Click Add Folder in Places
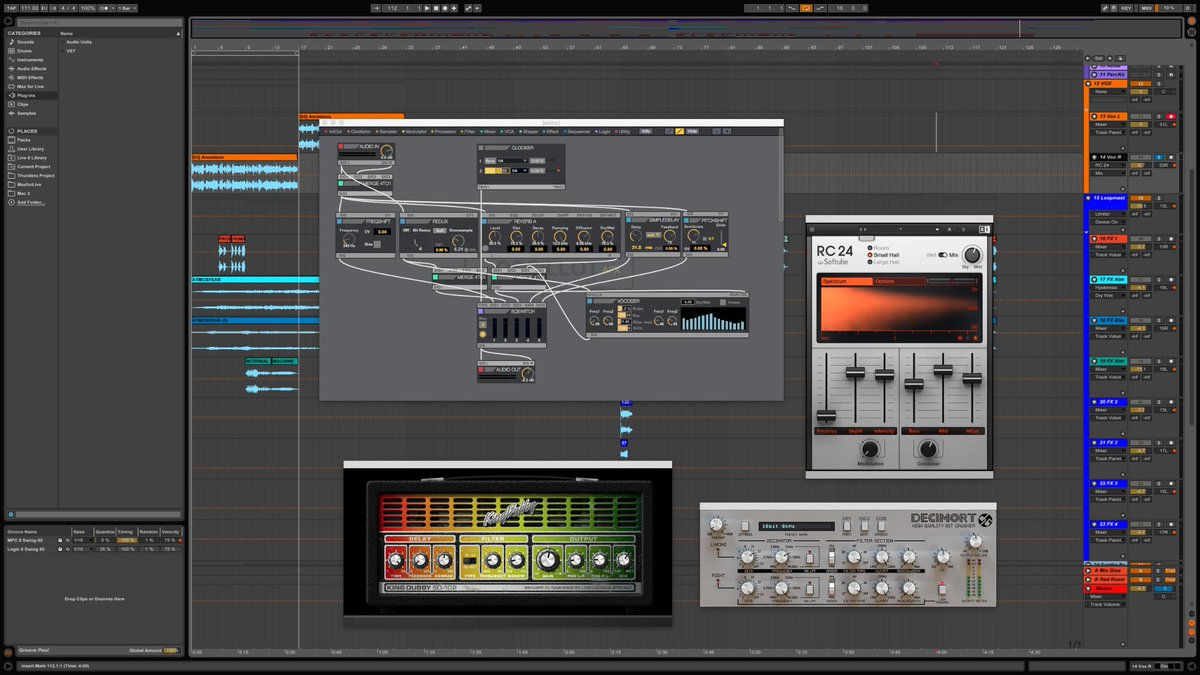 pos(30,202)
